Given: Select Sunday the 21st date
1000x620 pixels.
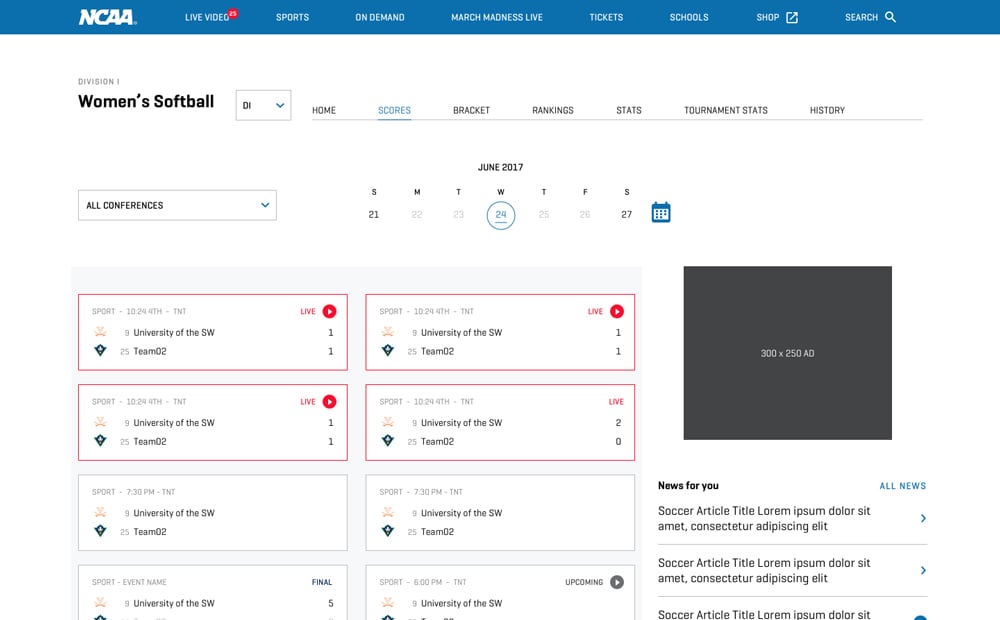Looking at the screenshot, I should [374, 214].
